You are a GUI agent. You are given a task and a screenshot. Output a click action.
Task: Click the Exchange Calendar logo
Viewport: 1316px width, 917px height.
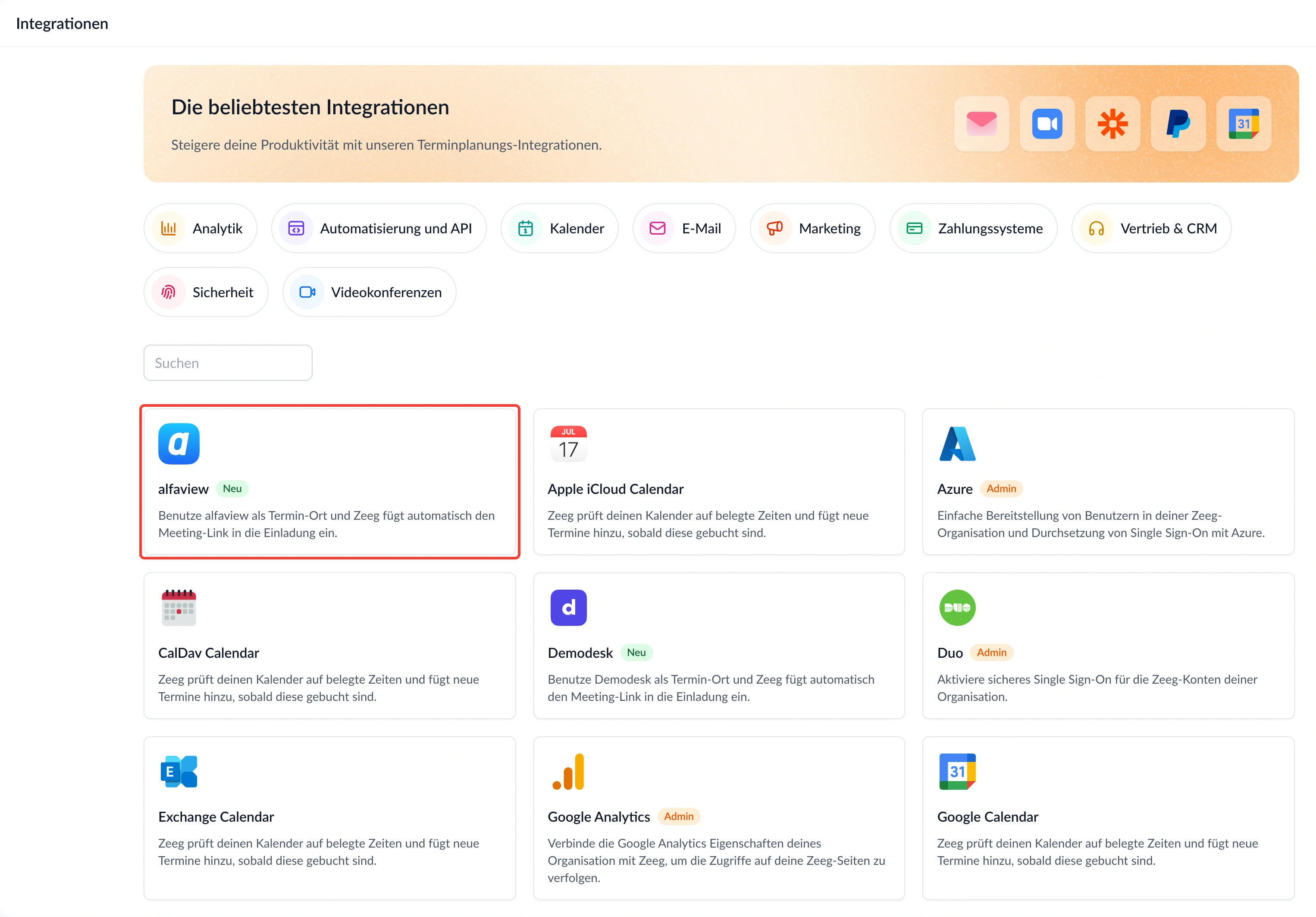[179, 771]
